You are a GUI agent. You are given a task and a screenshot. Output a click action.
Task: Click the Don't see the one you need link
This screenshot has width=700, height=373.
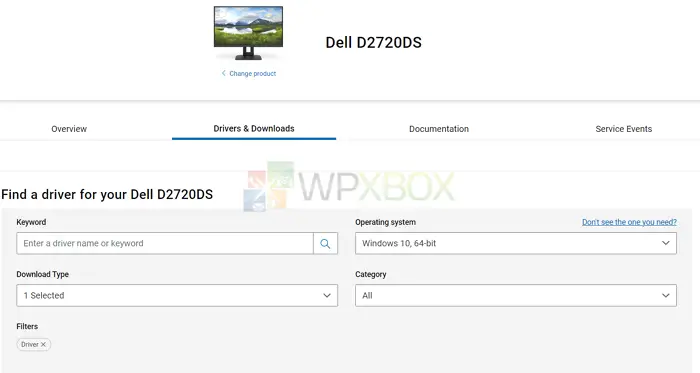tap(629, 222)
